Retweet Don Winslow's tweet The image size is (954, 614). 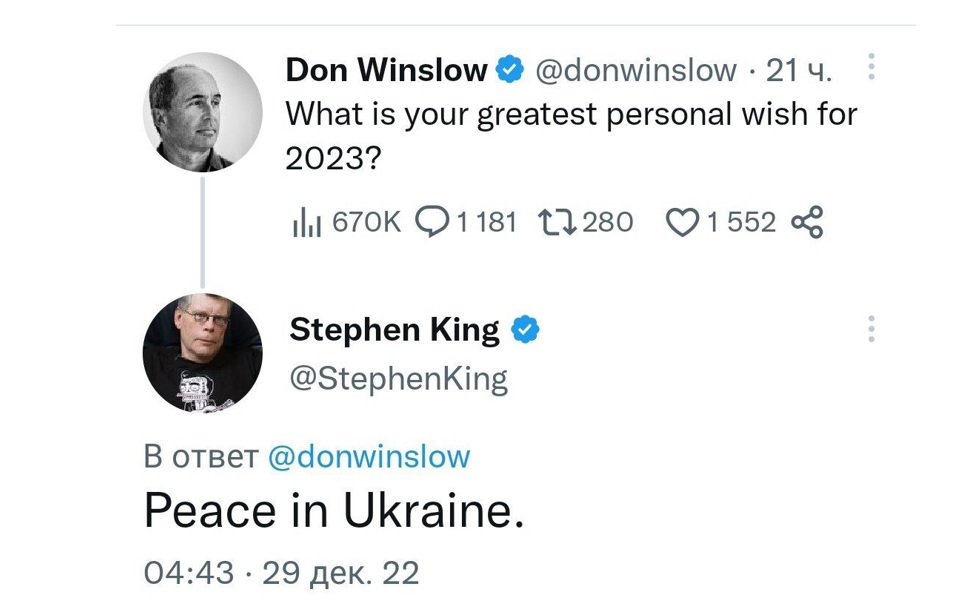pos(557,222)
